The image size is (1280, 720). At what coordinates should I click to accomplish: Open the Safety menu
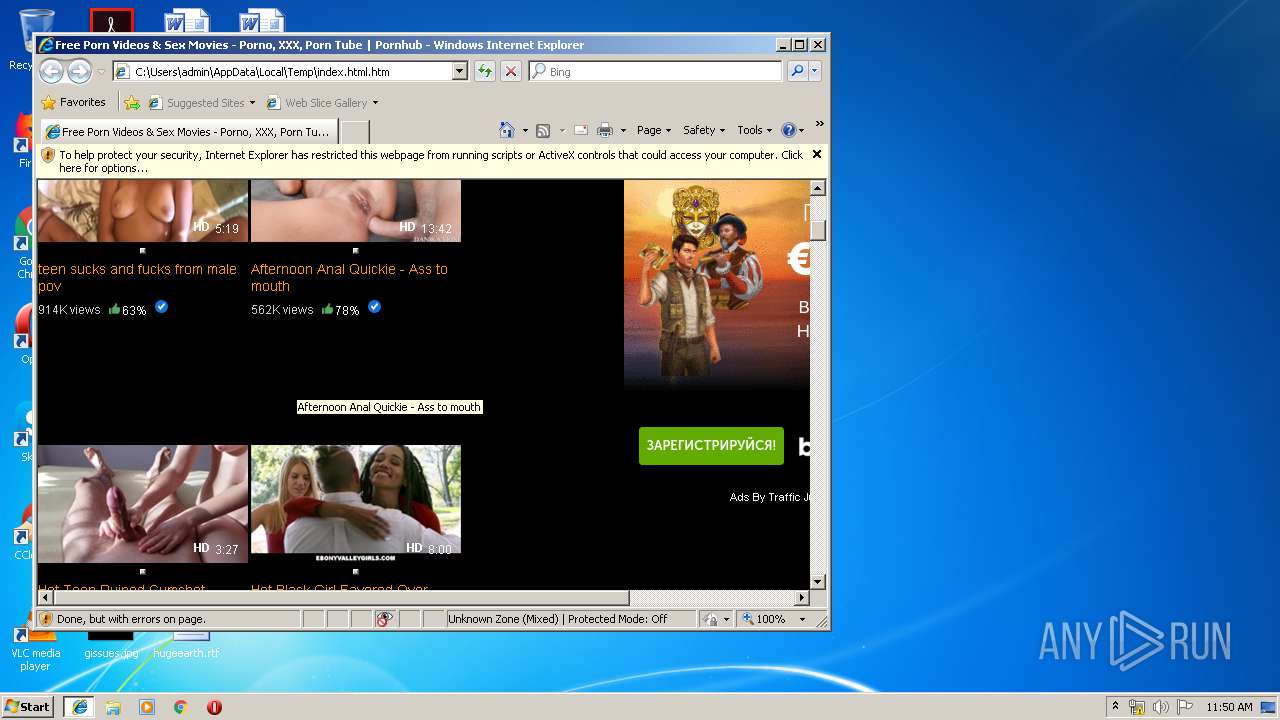pyautogui.click(x=704, y=130)
